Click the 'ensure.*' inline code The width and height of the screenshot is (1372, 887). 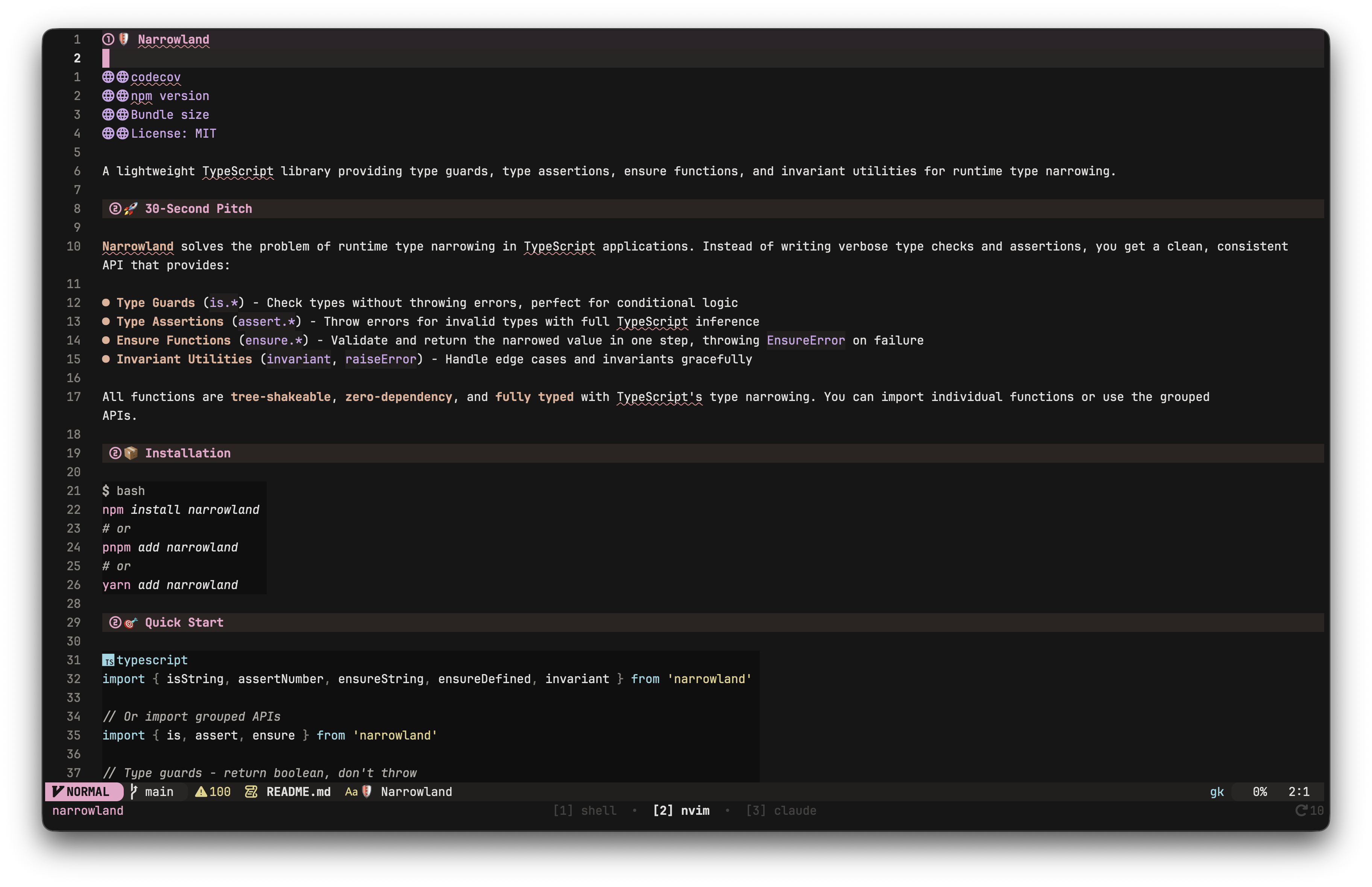click(273, 340)
